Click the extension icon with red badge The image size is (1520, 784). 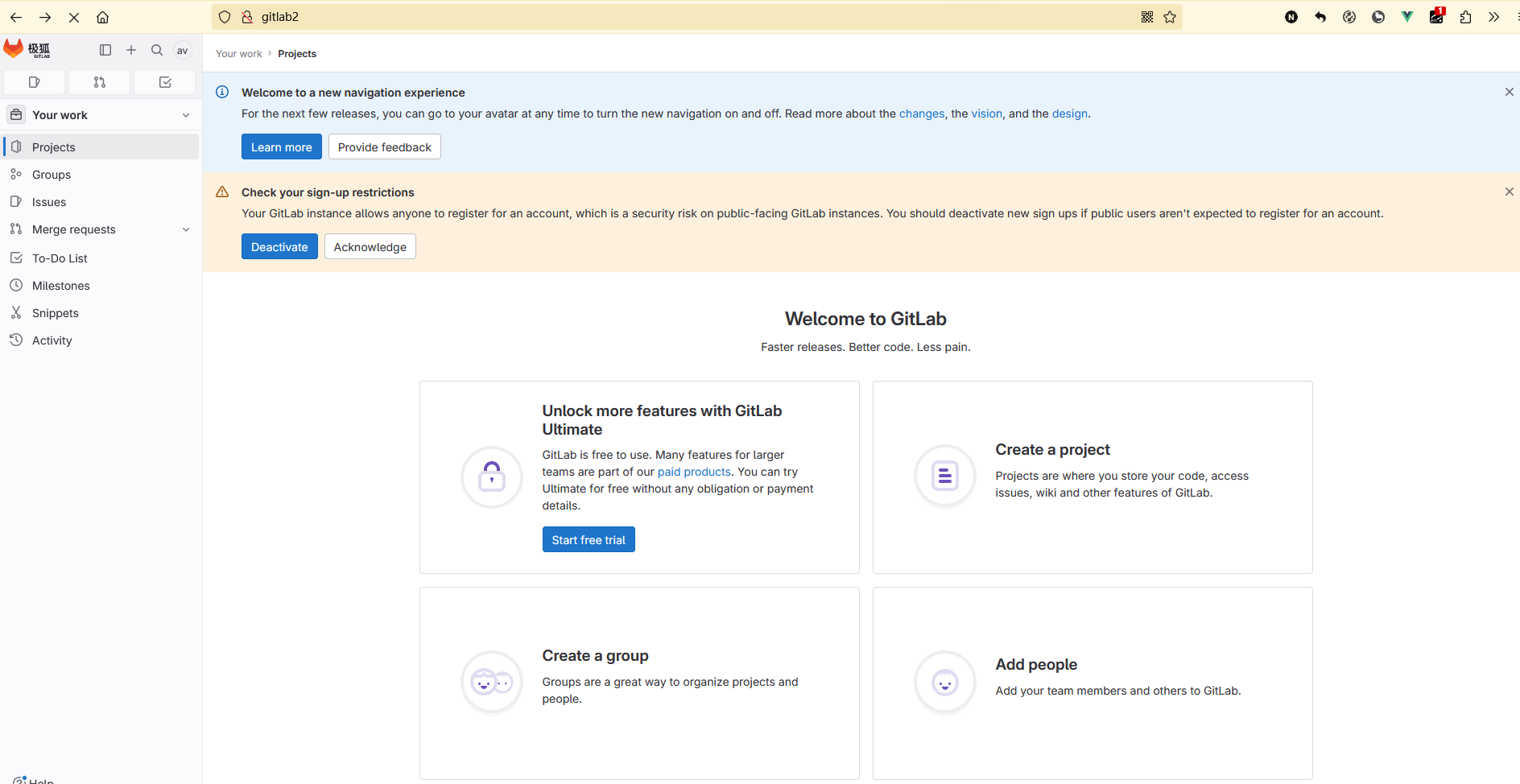[1437, 16]
